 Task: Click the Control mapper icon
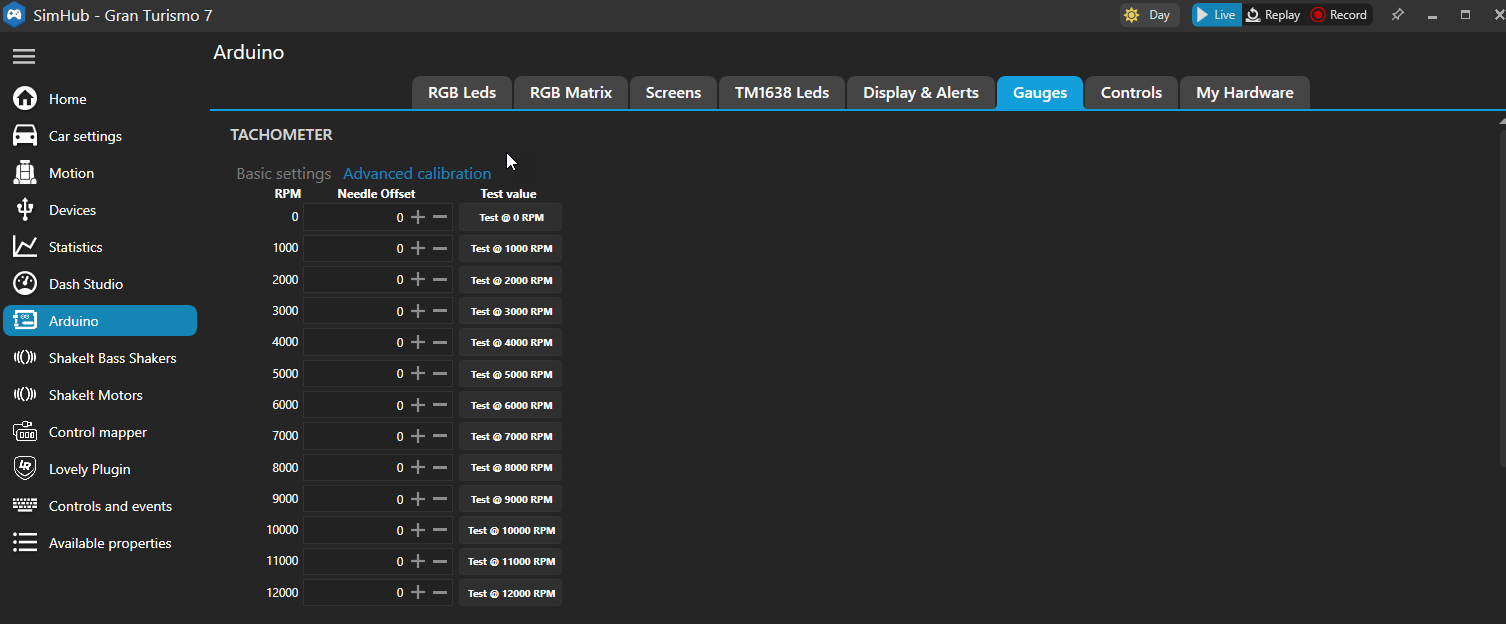point(25,431)
